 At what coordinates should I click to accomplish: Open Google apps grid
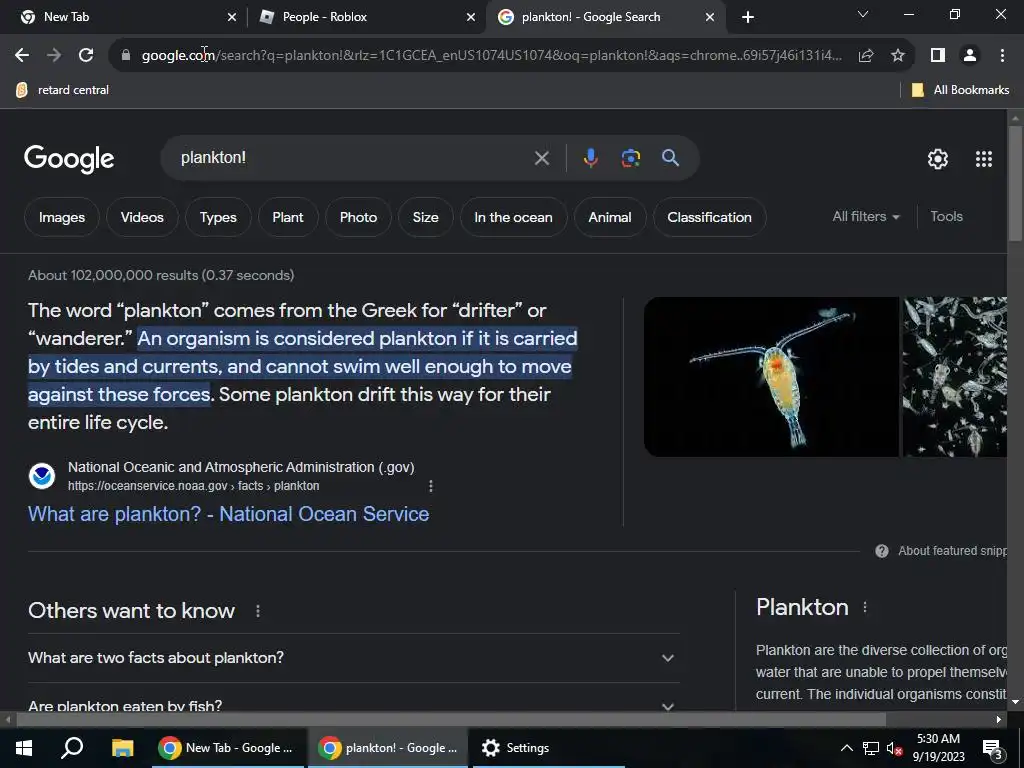point(984,159)
